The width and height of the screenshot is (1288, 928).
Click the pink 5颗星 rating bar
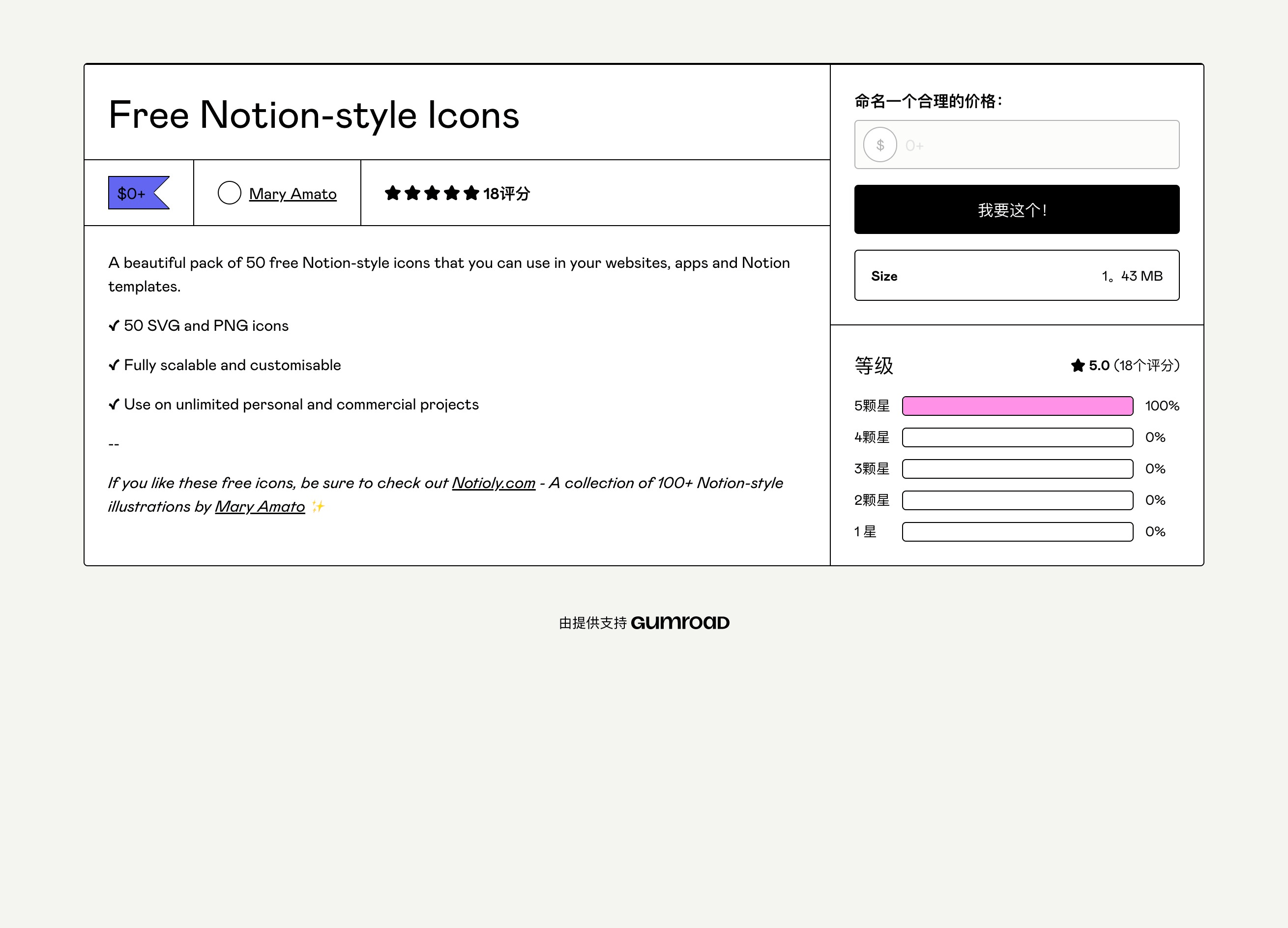pyautogui.click(x=1017, y=406)
